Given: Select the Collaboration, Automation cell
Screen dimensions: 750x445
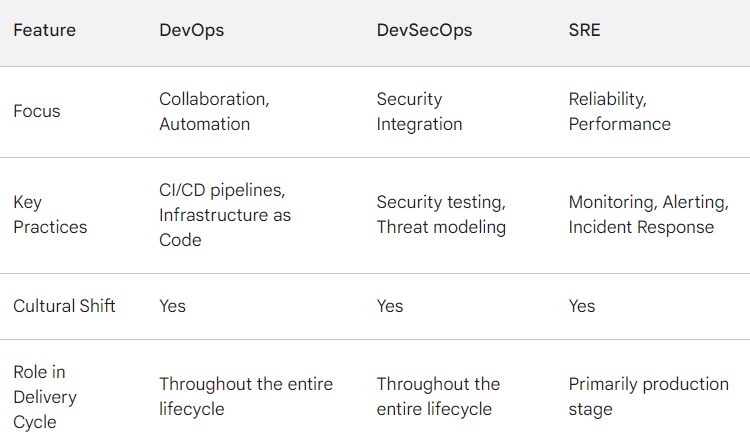Looking at the screenshot, I should coord(214,111).
